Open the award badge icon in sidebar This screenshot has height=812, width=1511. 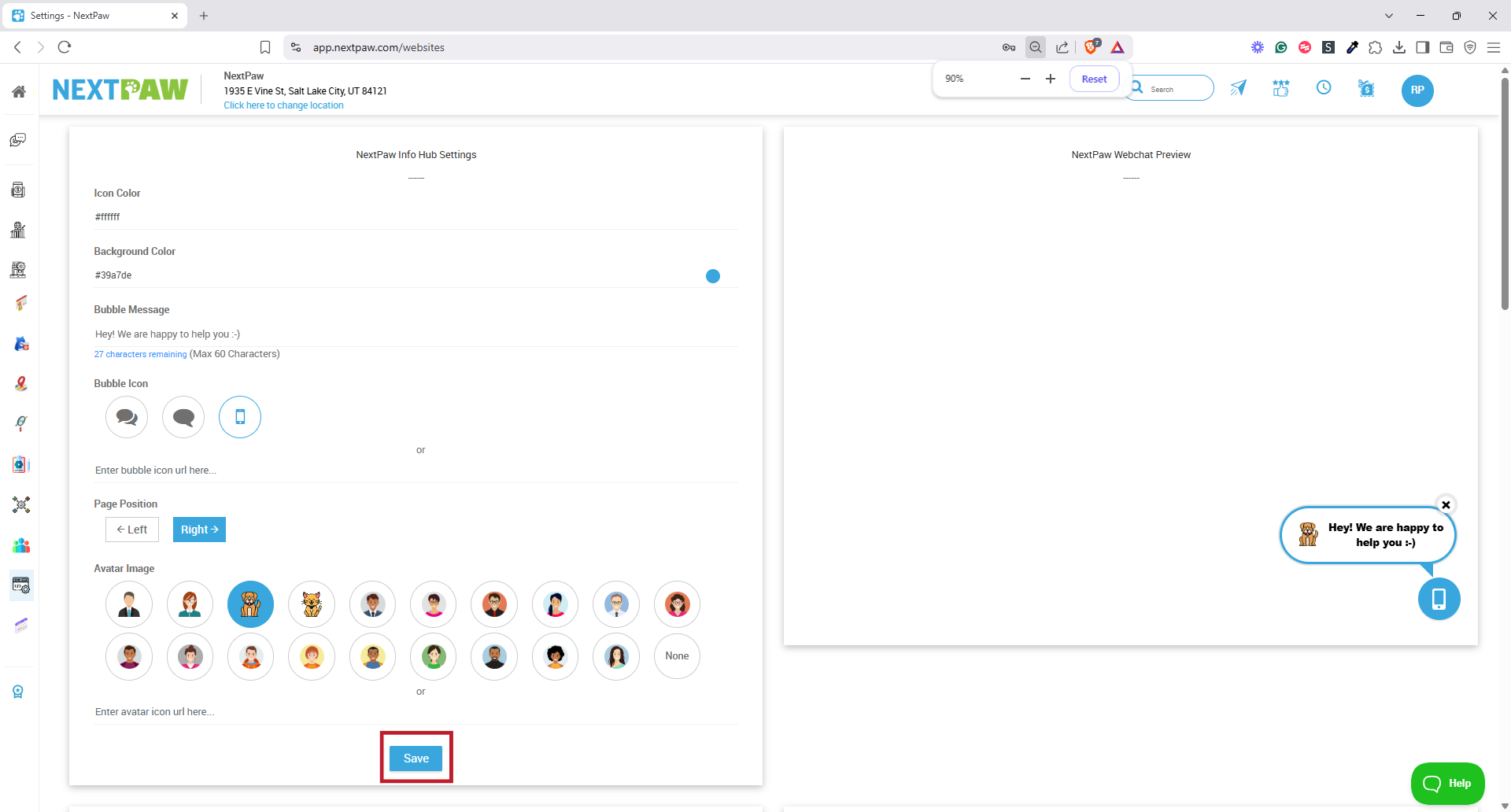[18, 692]
